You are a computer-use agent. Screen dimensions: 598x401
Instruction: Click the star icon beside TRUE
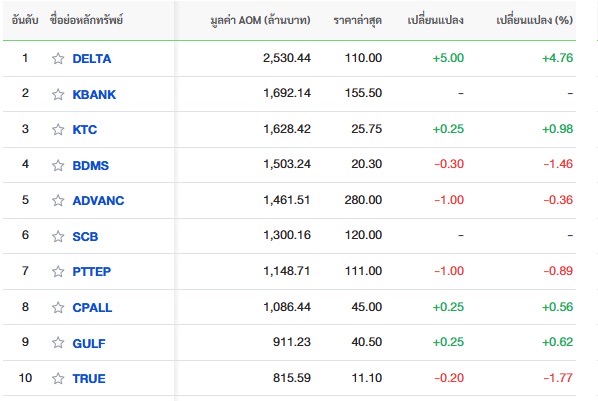58,378
